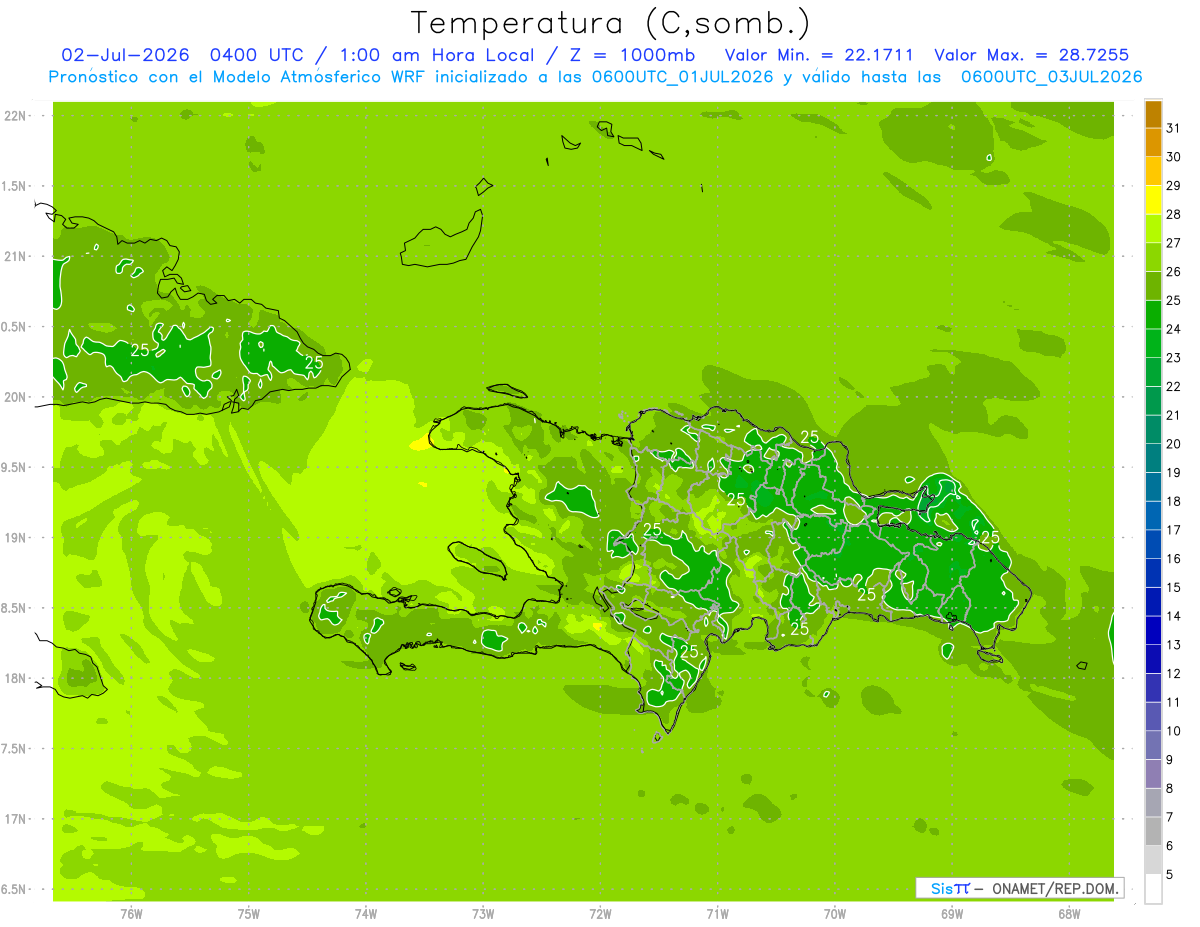Click the '76W' longitude axis label
This screenshot has height=927, width=1200.
[131, 913]
